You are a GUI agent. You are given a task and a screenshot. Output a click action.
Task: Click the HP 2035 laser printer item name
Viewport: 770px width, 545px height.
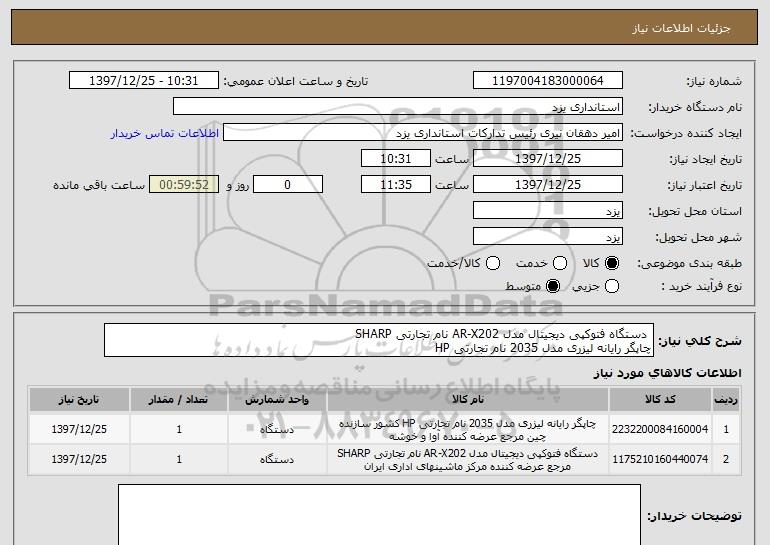click(468, 430)
